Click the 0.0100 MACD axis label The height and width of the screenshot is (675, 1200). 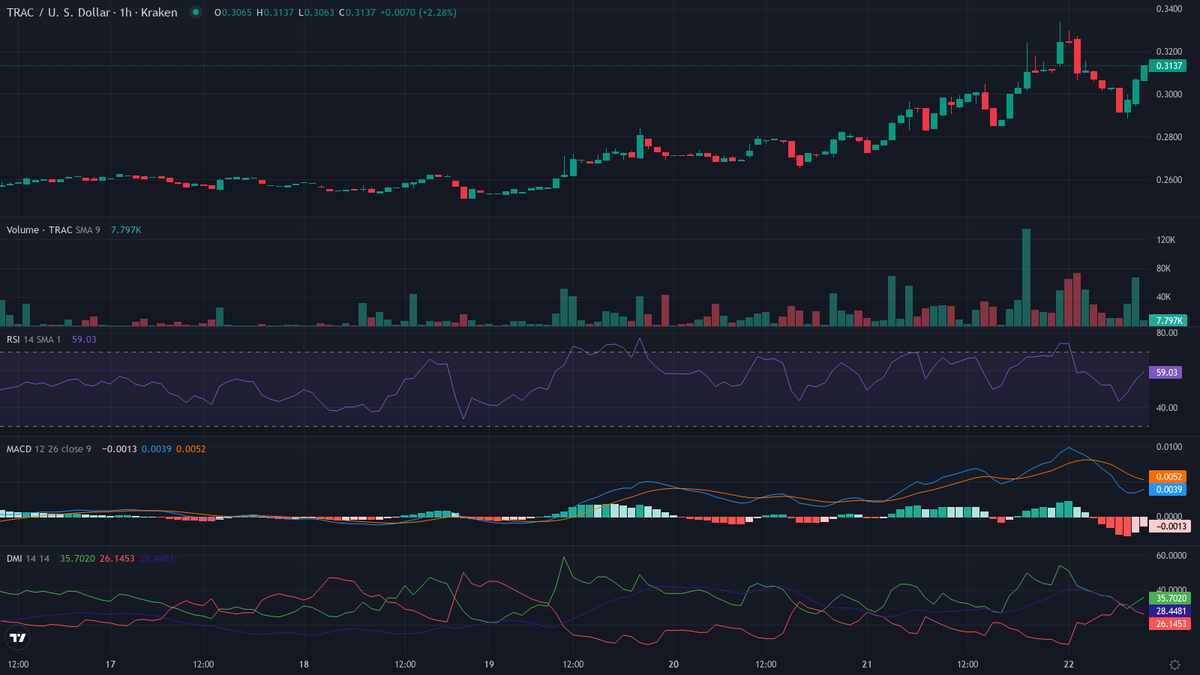pyautogui.click(x=1168, y=446)
